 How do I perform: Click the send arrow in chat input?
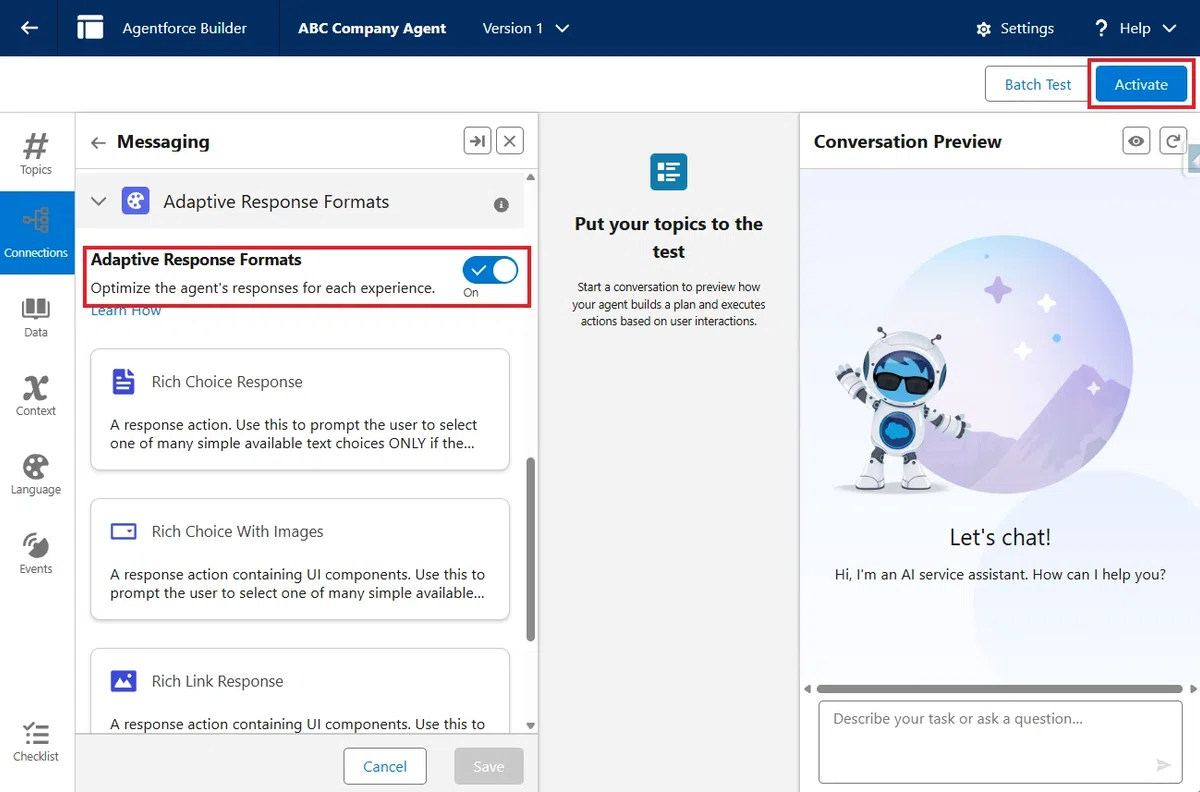point(1163,764)
